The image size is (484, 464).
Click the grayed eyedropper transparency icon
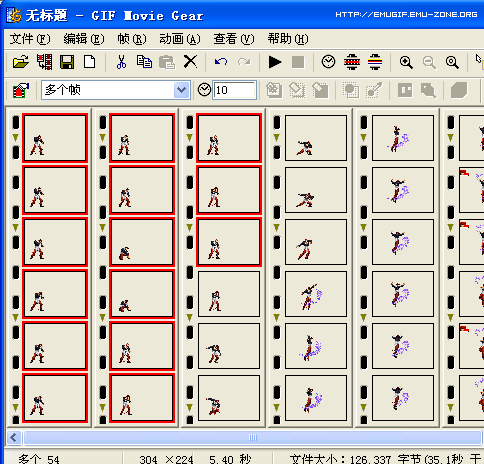[x=374, y=90]
